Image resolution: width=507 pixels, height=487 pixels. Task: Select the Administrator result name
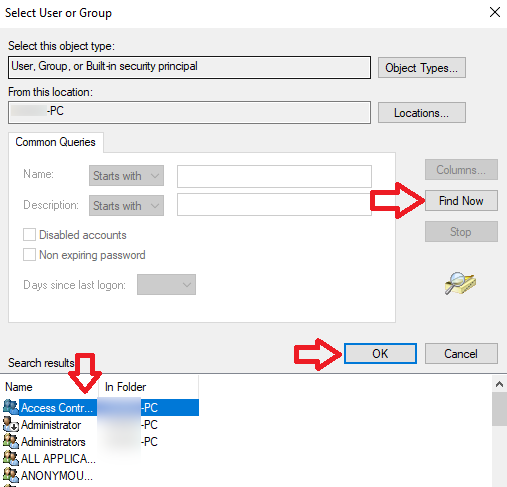click(x=51, y=425)
